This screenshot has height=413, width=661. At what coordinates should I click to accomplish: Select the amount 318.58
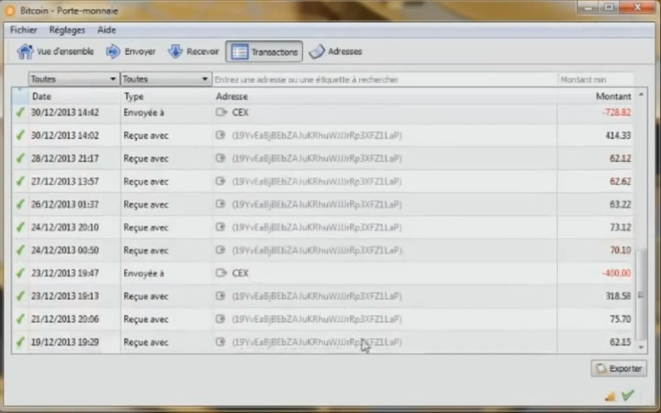click(x=618, y=296)
